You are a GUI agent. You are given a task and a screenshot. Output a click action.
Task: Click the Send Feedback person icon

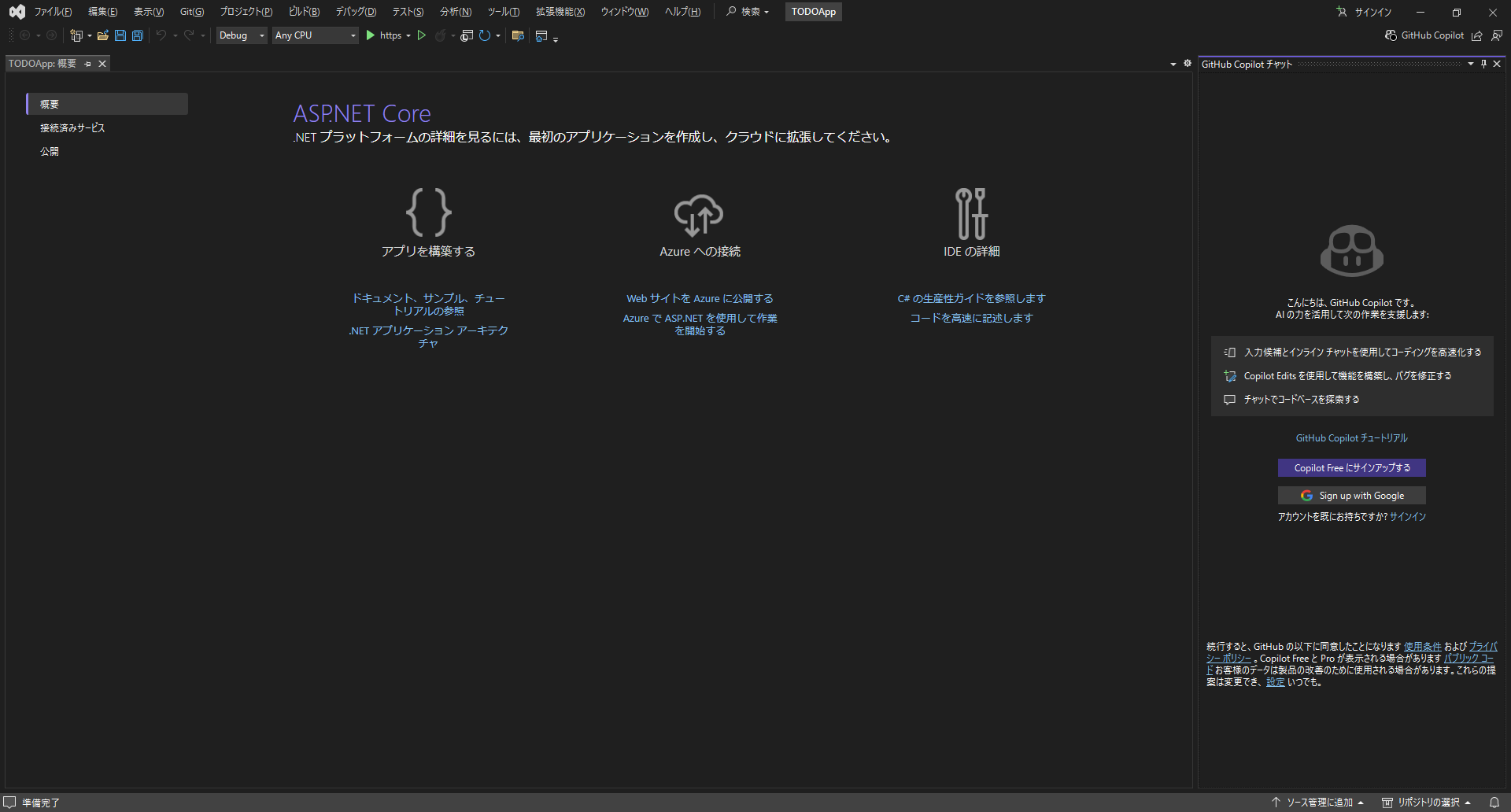point(1497,35)
